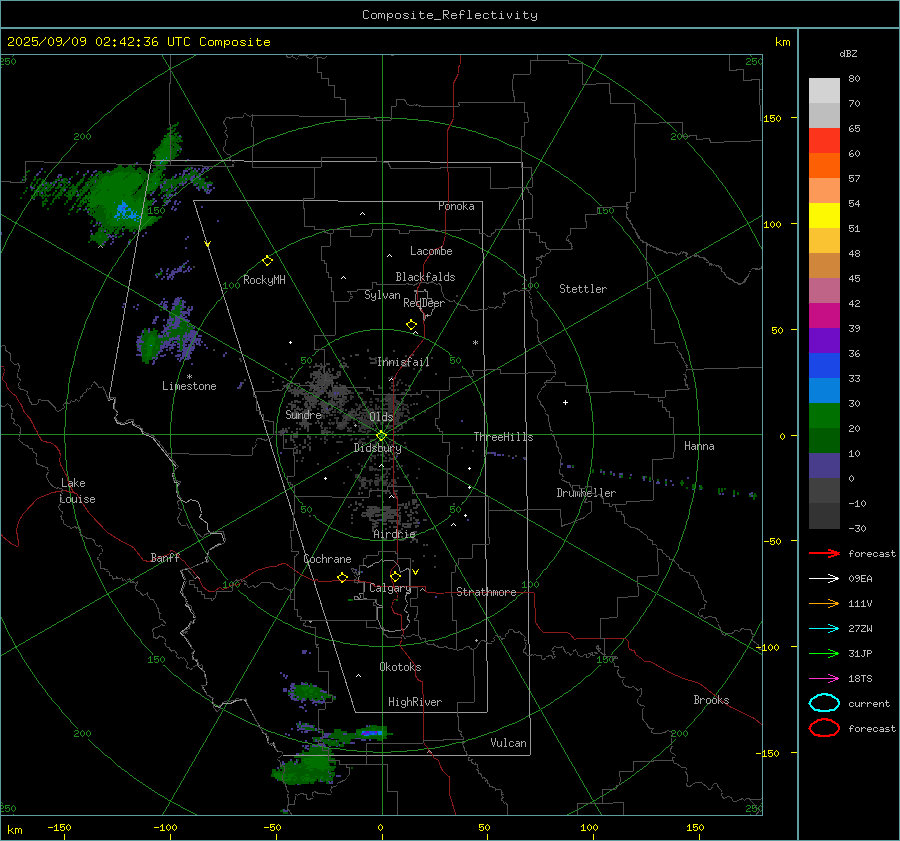This screenshot has width=900, height=841.
Task: Click the Ponoka town label
Action: (456, 206)
